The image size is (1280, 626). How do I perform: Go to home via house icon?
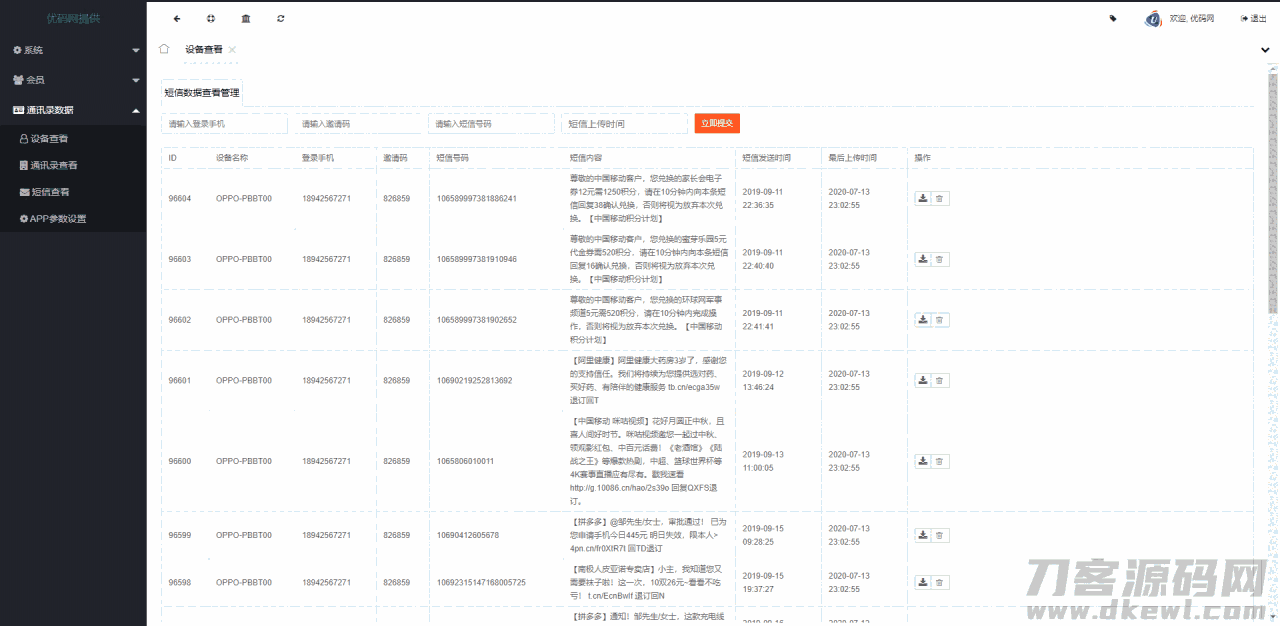[x=164, y=49]
